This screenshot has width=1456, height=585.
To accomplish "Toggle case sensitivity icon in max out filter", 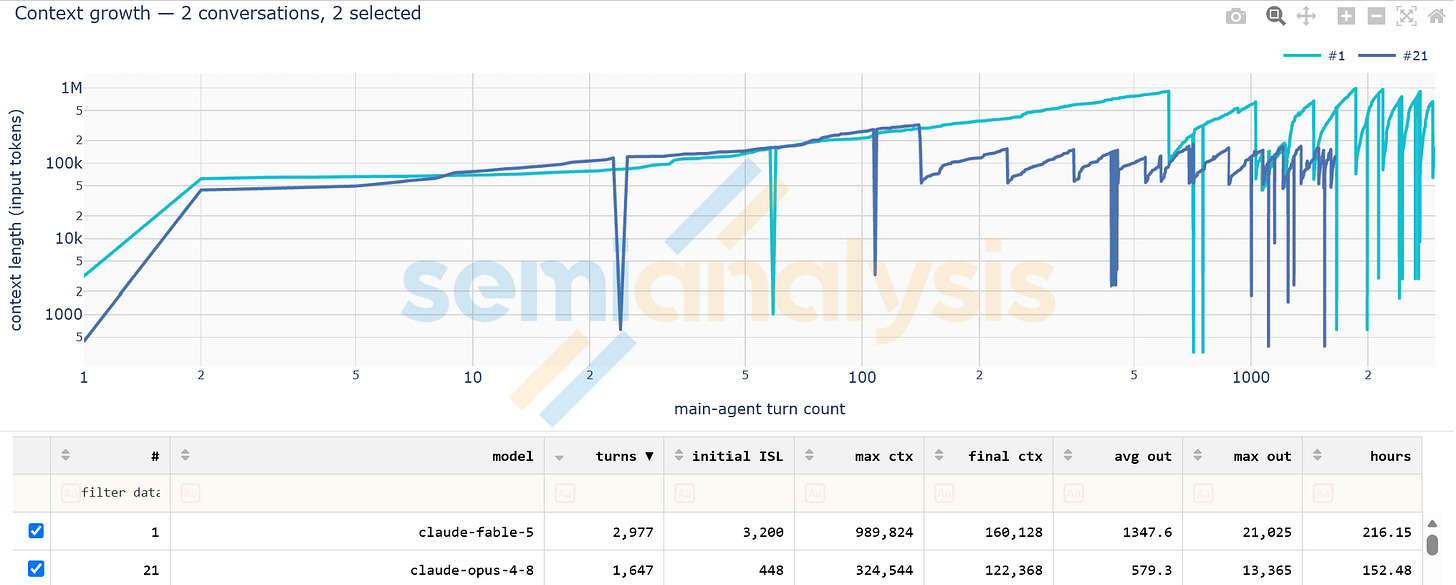I will [x=1203, y=492].
